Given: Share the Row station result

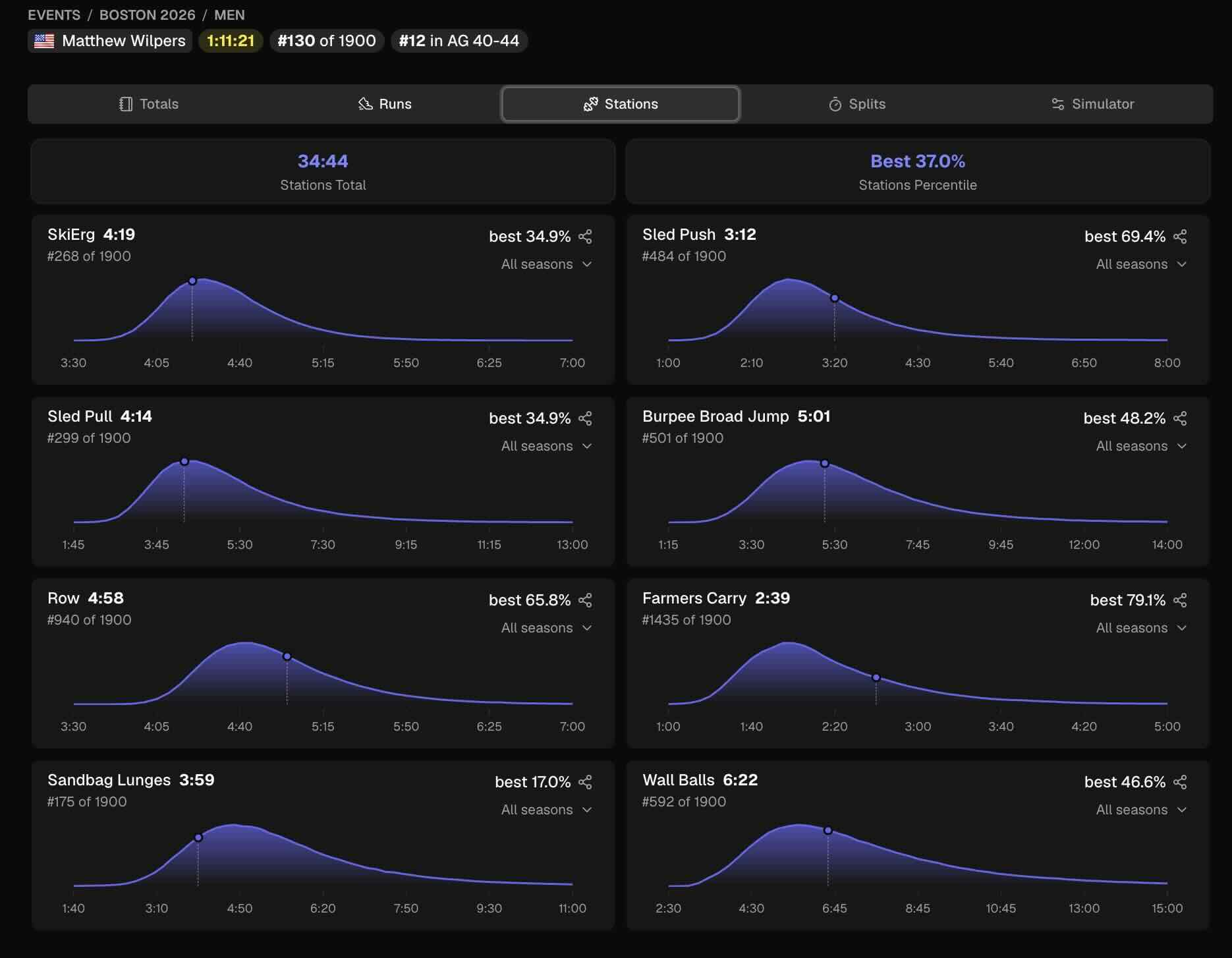Looking at the screenshot, I should pyautogui.click(x=585, y=600).
